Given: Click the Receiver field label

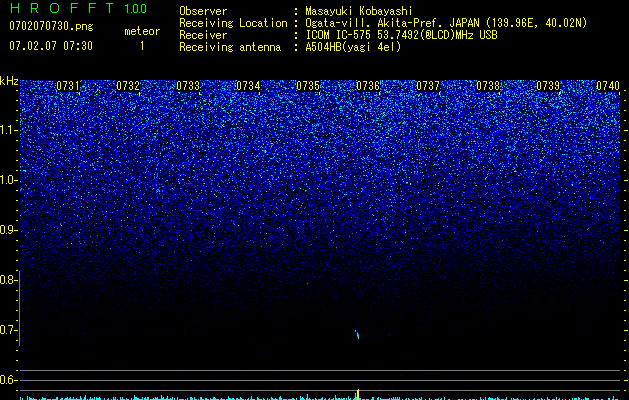Looking at the screenshot, I should 203,35.
